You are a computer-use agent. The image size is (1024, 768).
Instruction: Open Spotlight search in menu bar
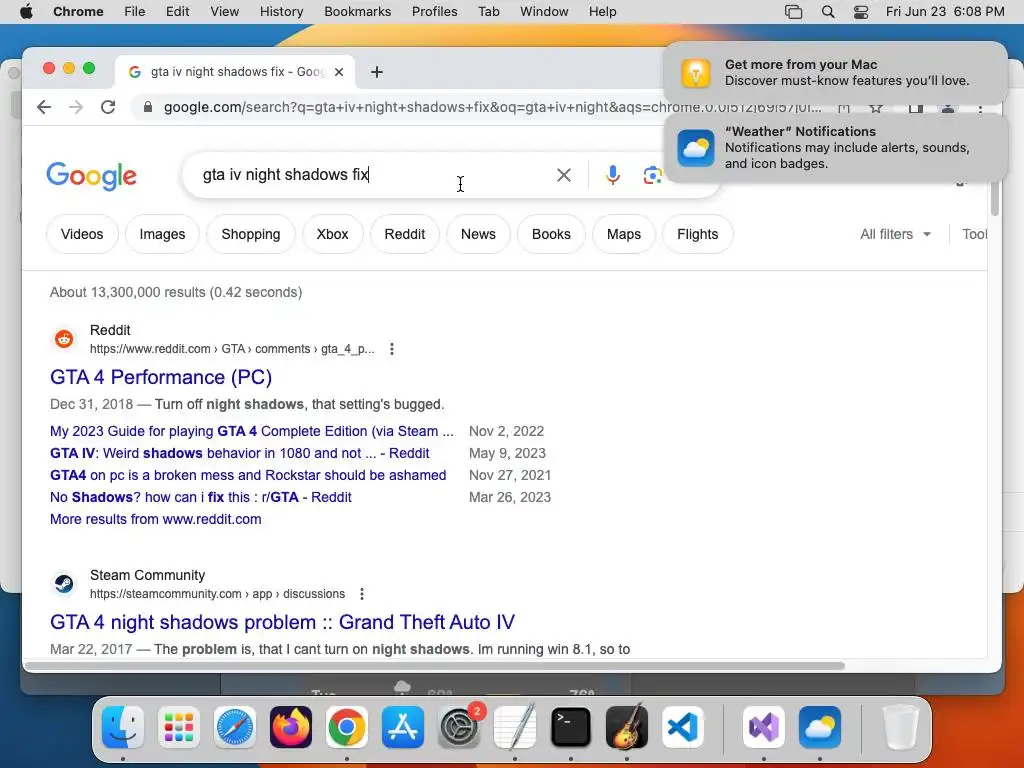pos(827,12)
